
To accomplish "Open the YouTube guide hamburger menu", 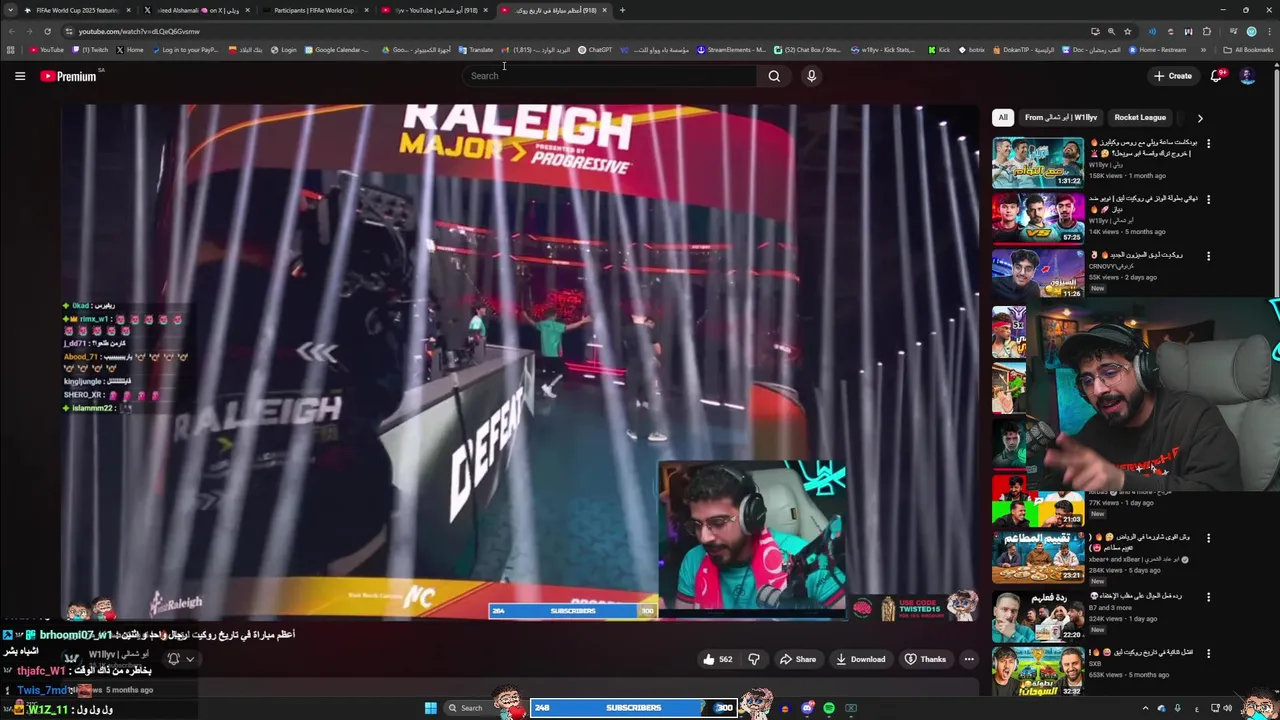I will point(20,76).
